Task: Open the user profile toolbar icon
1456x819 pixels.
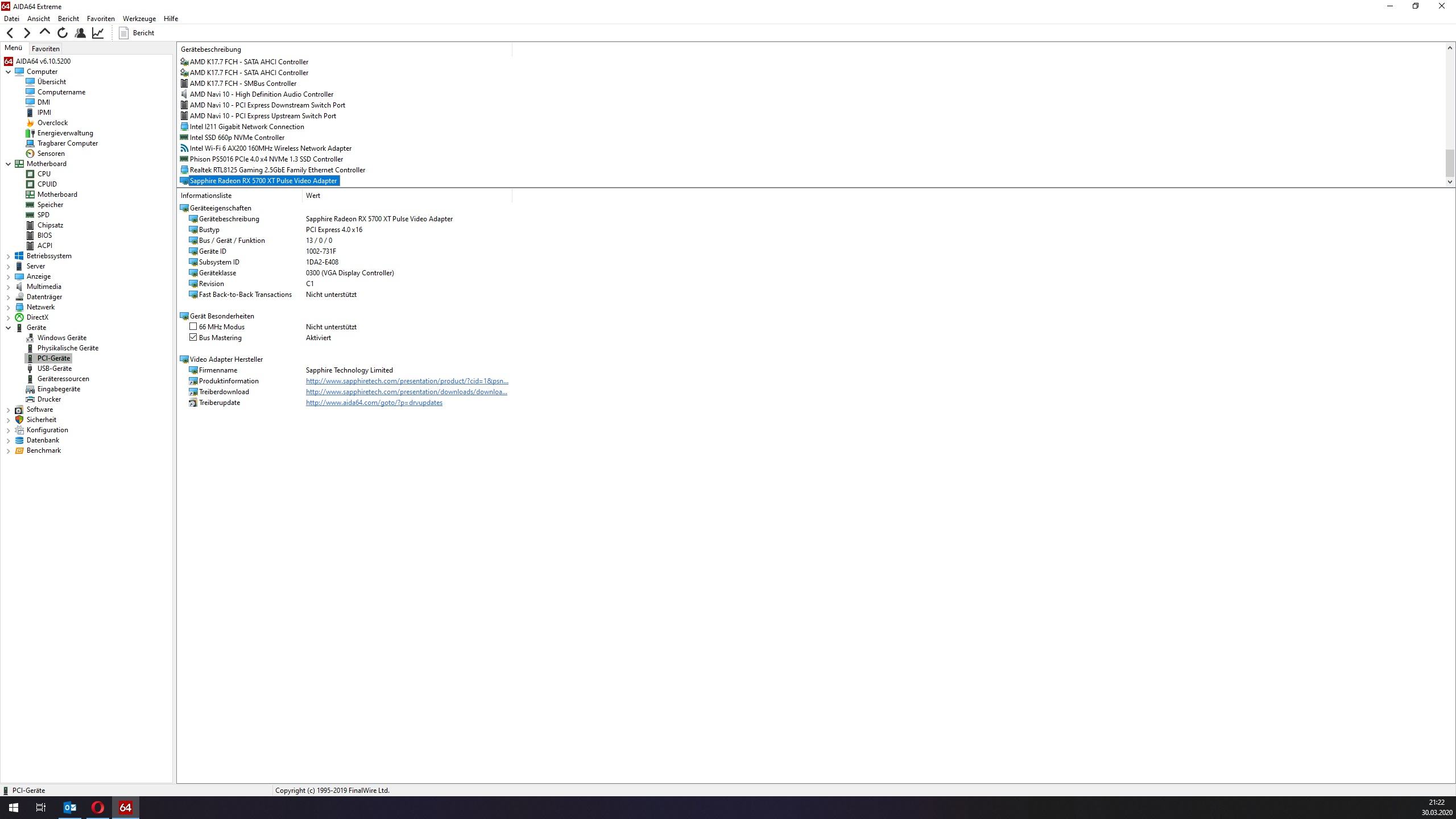Action: 80,33
